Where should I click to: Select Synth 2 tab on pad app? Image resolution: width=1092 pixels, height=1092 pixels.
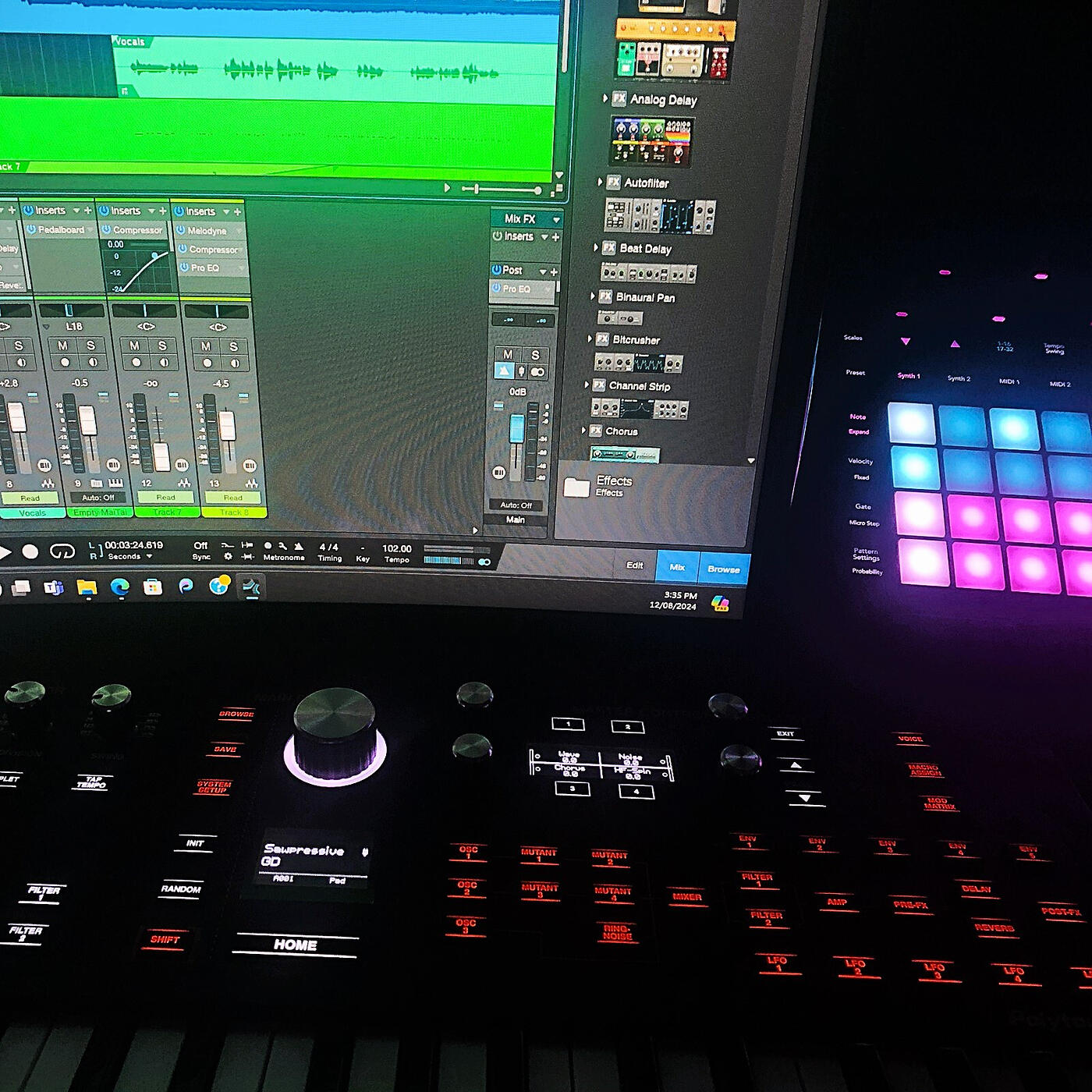tap(959, 378)
